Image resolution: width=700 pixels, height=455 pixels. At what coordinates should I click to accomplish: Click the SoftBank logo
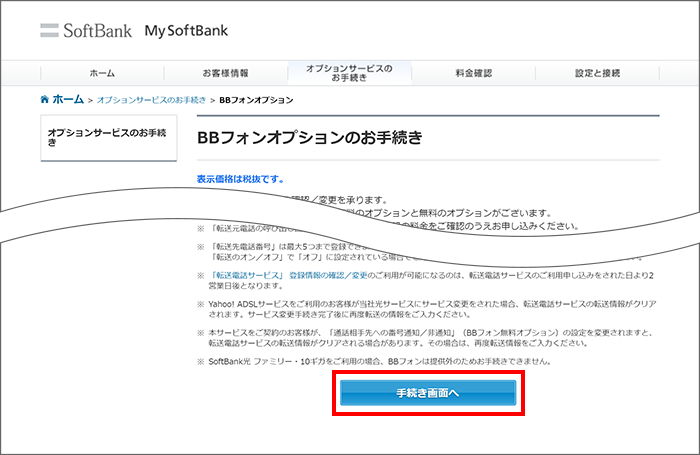86,30
